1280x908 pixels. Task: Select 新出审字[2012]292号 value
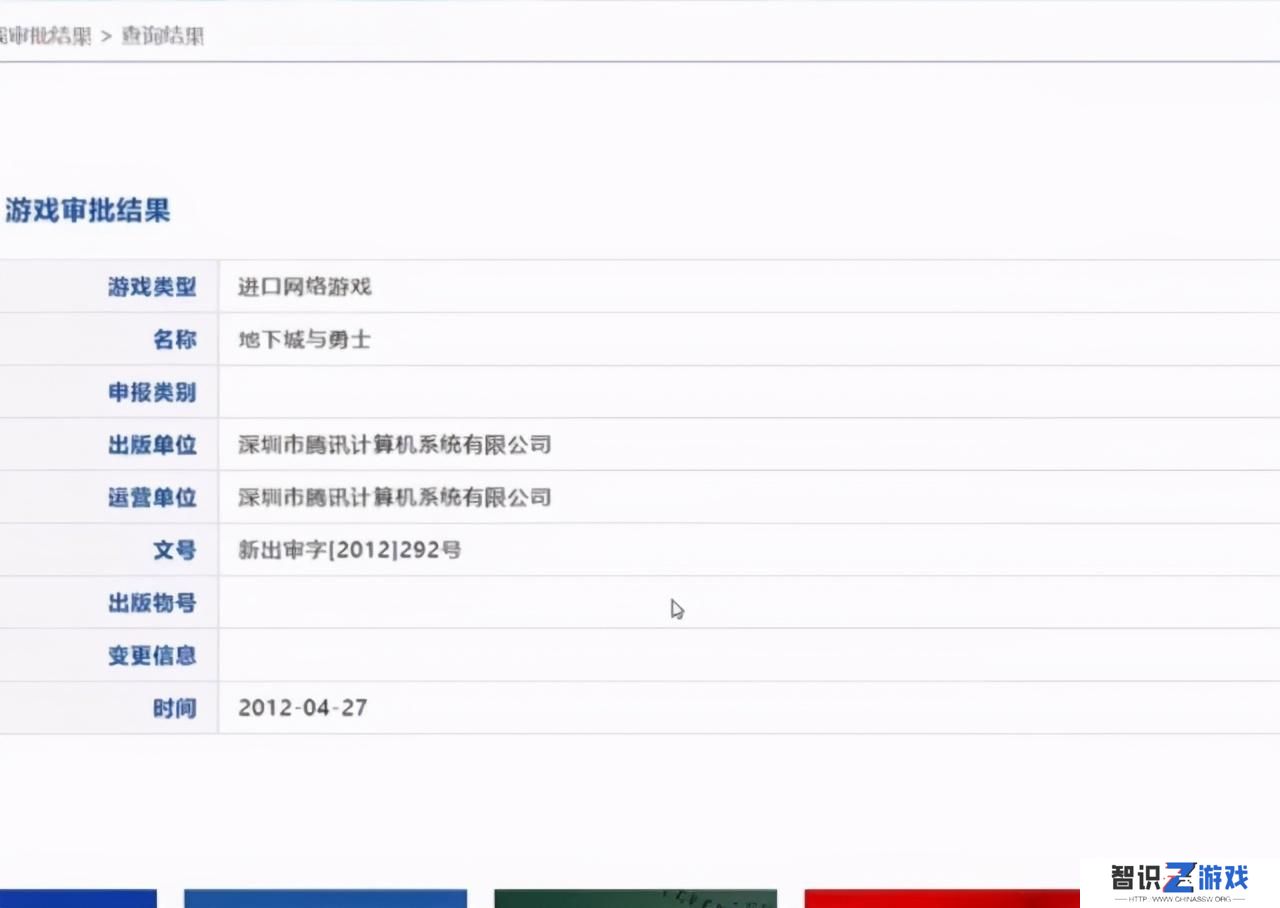(350, 550)
